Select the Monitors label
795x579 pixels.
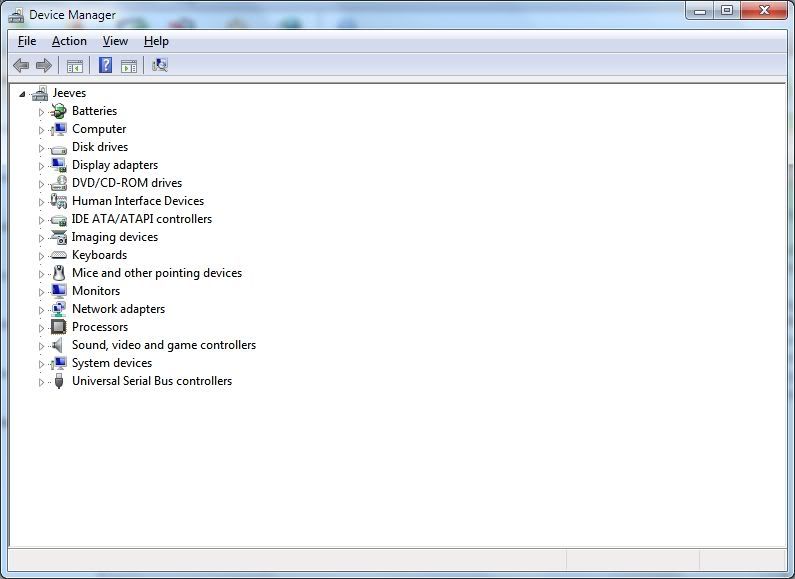[x=96, y=291]
